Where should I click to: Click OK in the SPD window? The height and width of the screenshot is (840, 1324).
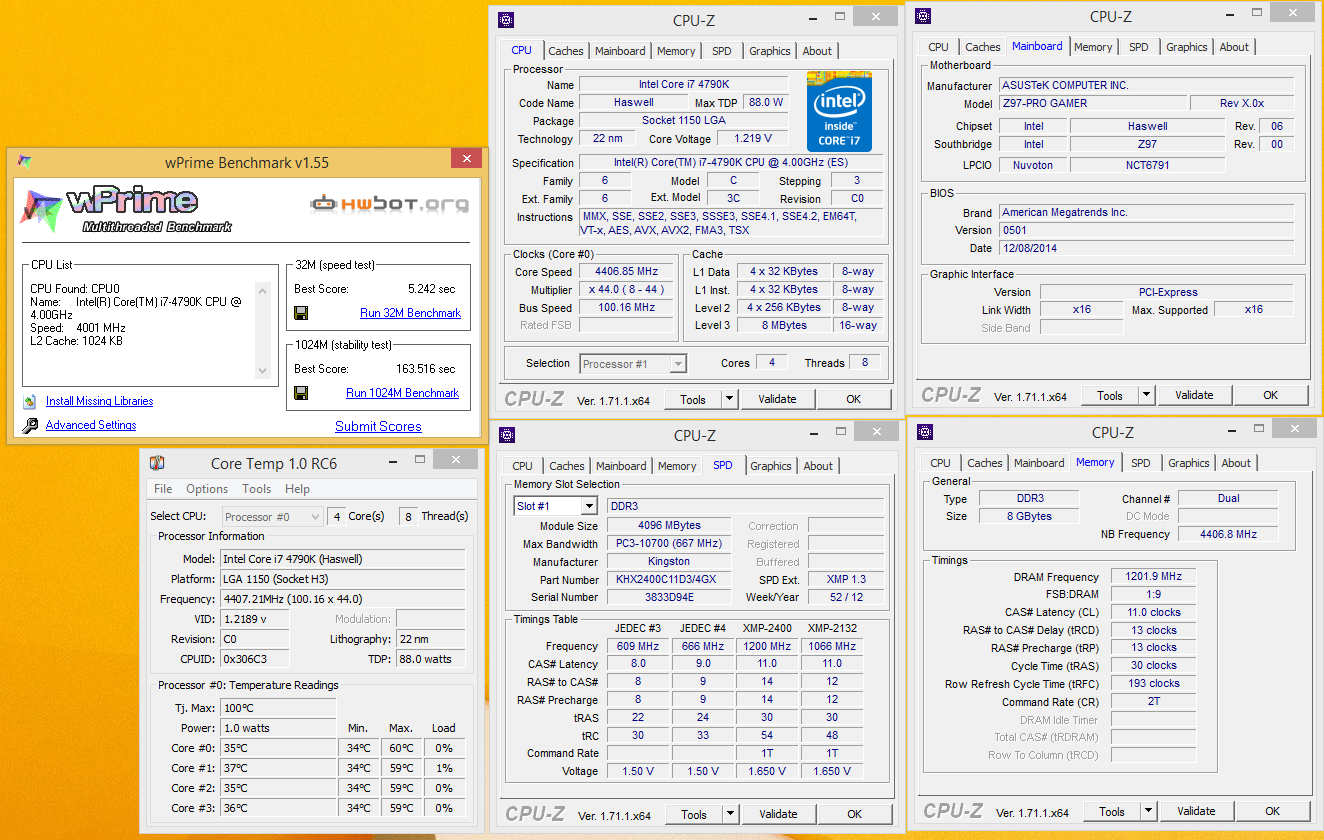tap(854, 814)
